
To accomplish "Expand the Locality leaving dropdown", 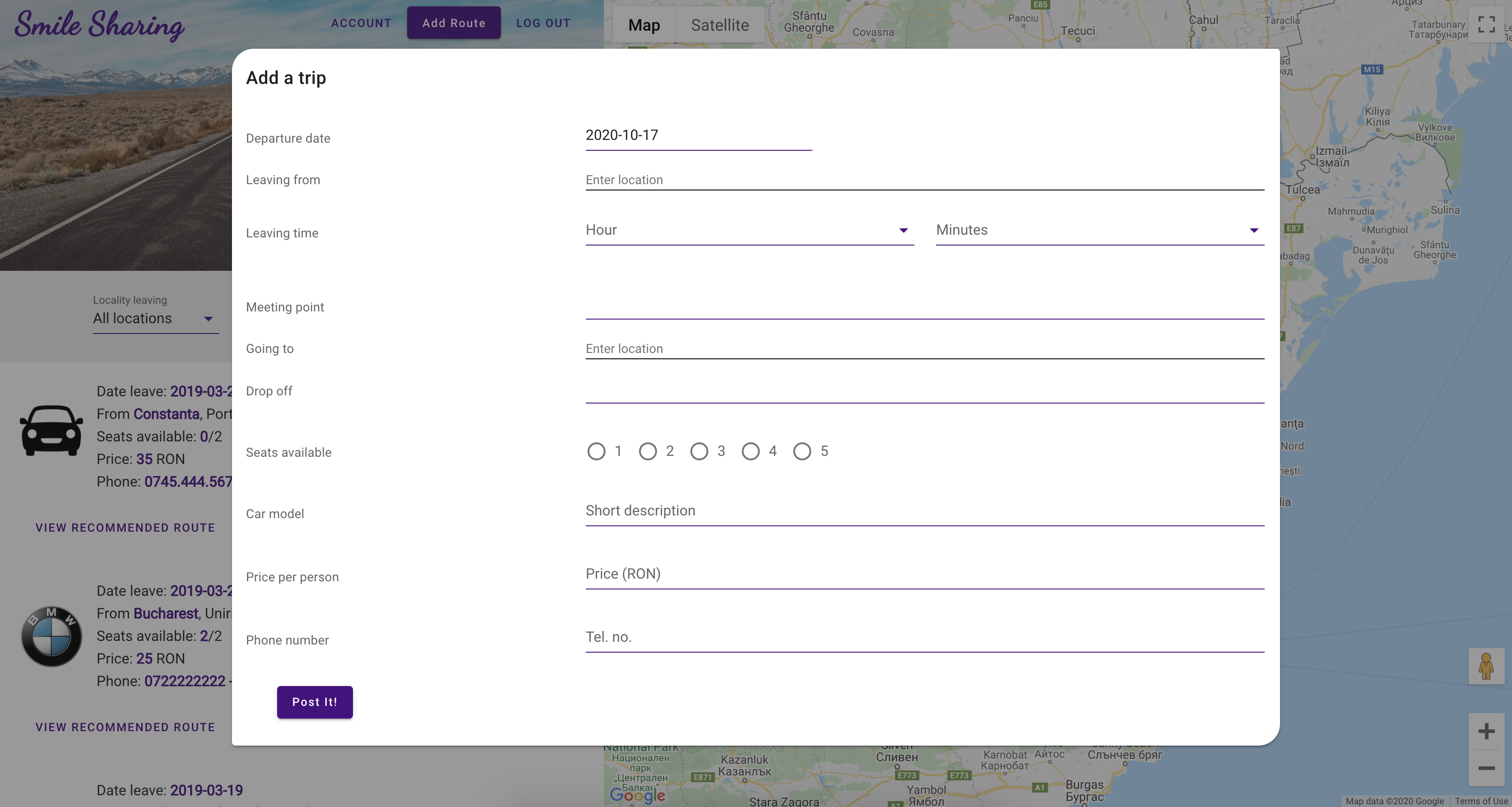I will pyautogui.click(x=156, y=319).
